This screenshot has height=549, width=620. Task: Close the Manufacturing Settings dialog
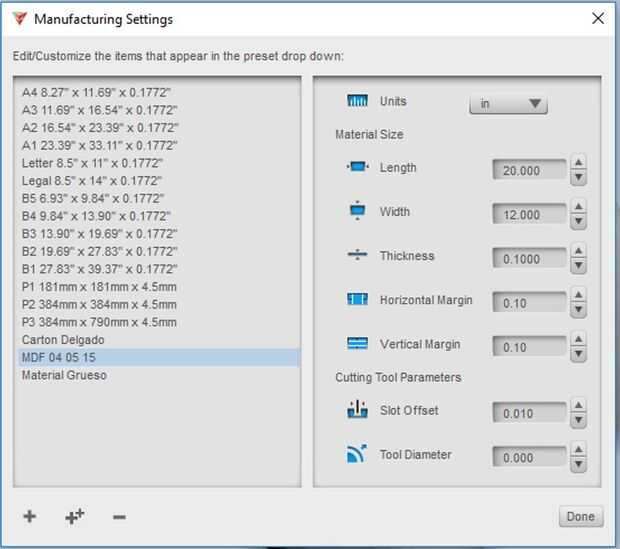(x=598, y=19)
